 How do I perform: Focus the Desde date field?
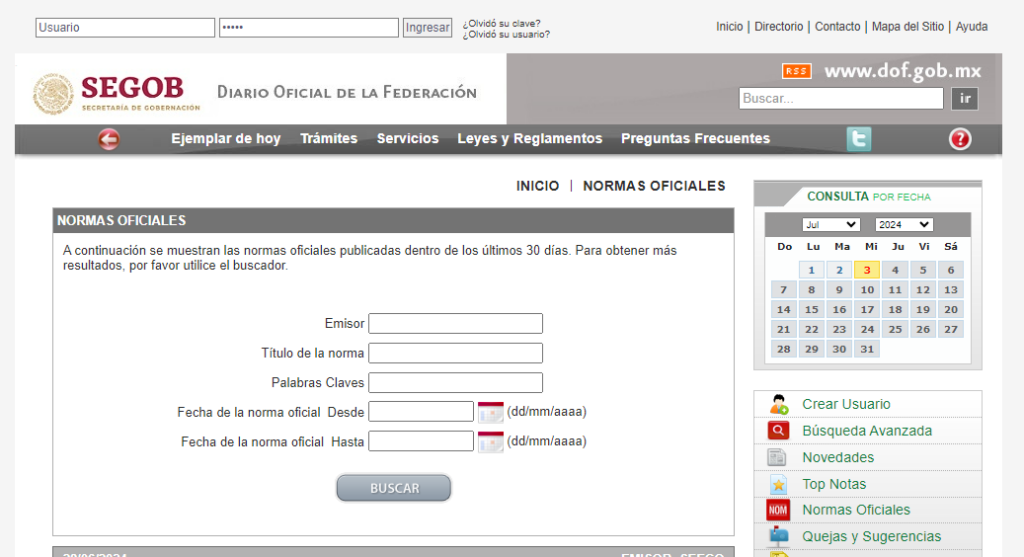tap(421, 411)
